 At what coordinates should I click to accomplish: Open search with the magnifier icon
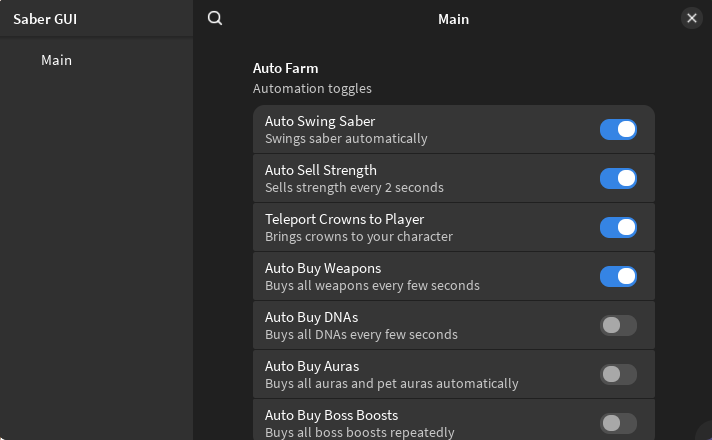point(215,18)
